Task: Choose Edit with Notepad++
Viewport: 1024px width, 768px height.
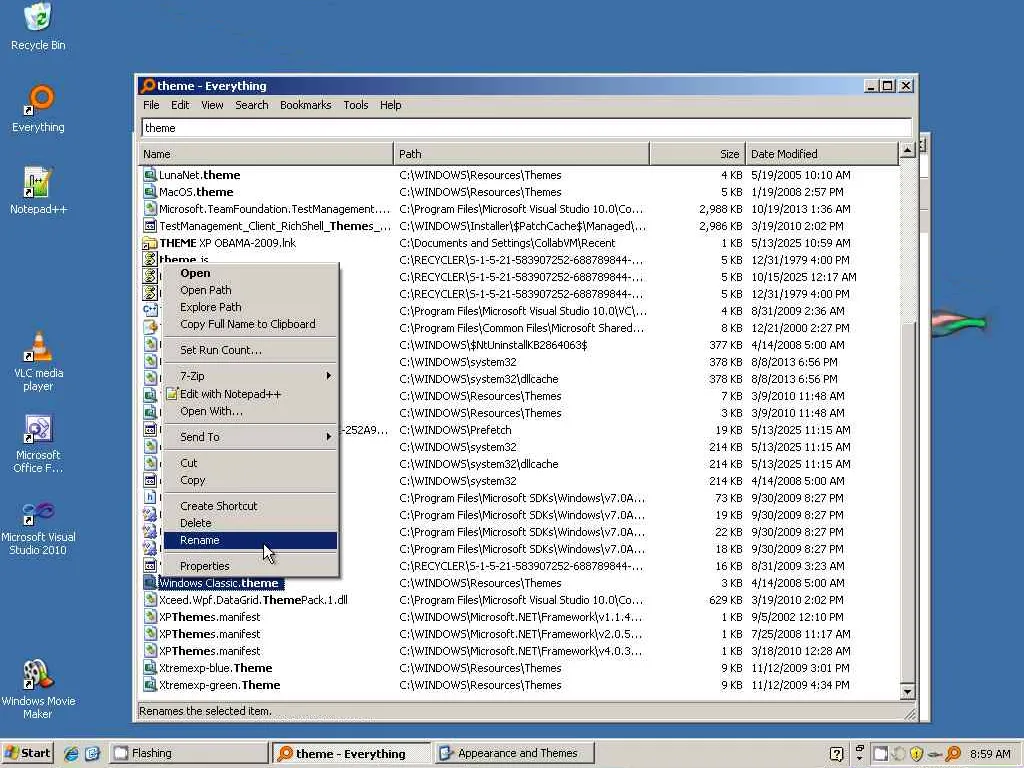Action: 250,394
